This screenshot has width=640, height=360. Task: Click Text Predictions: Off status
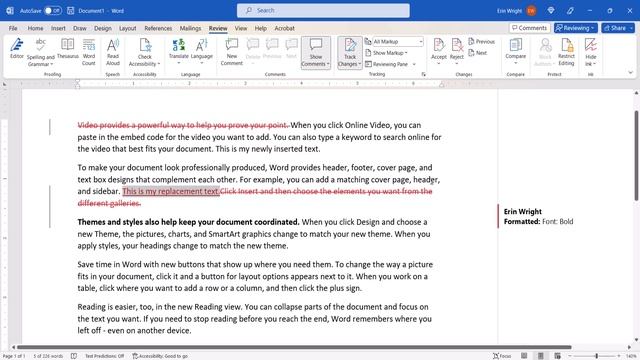click(104, 356)
